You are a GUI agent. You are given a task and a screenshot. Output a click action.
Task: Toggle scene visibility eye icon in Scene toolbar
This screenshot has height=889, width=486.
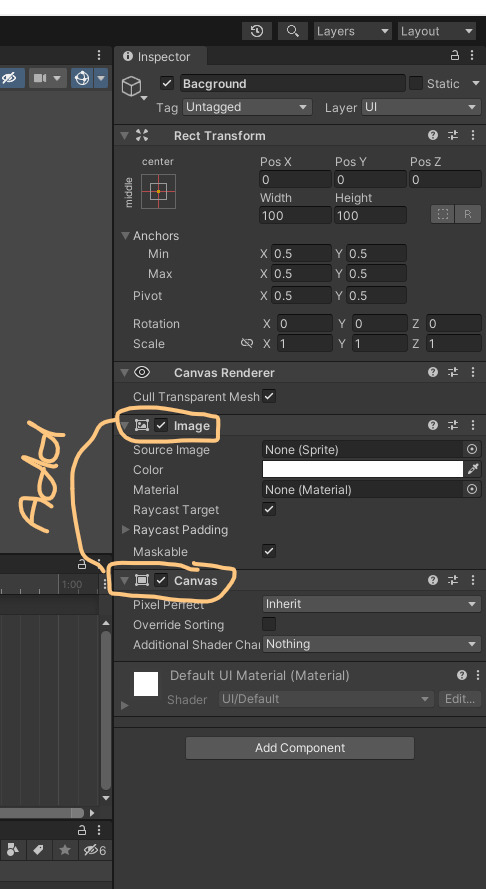[x=10, y=78]
